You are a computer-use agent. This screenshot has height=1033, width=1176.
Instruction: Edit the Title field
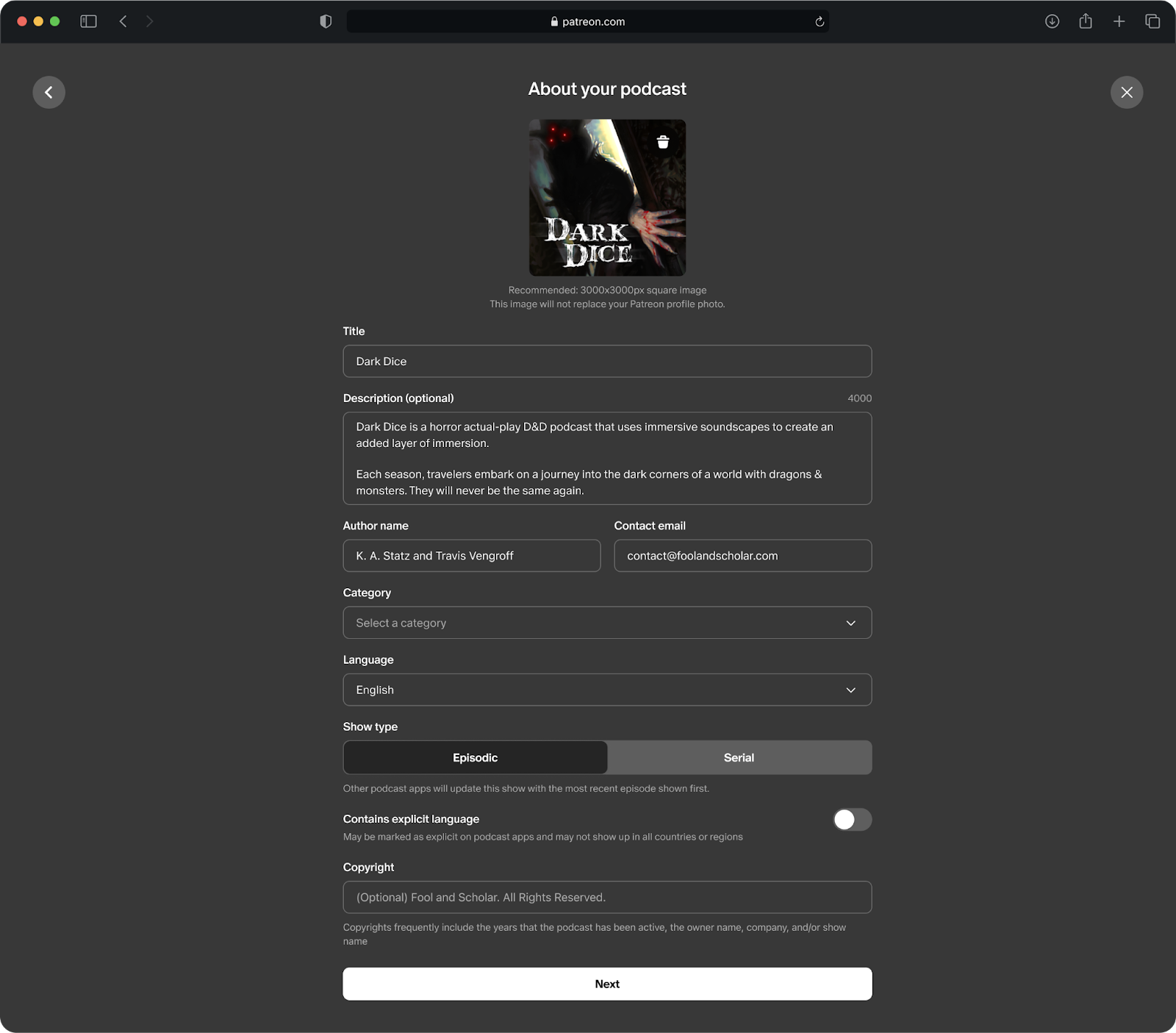coord(607,361)
